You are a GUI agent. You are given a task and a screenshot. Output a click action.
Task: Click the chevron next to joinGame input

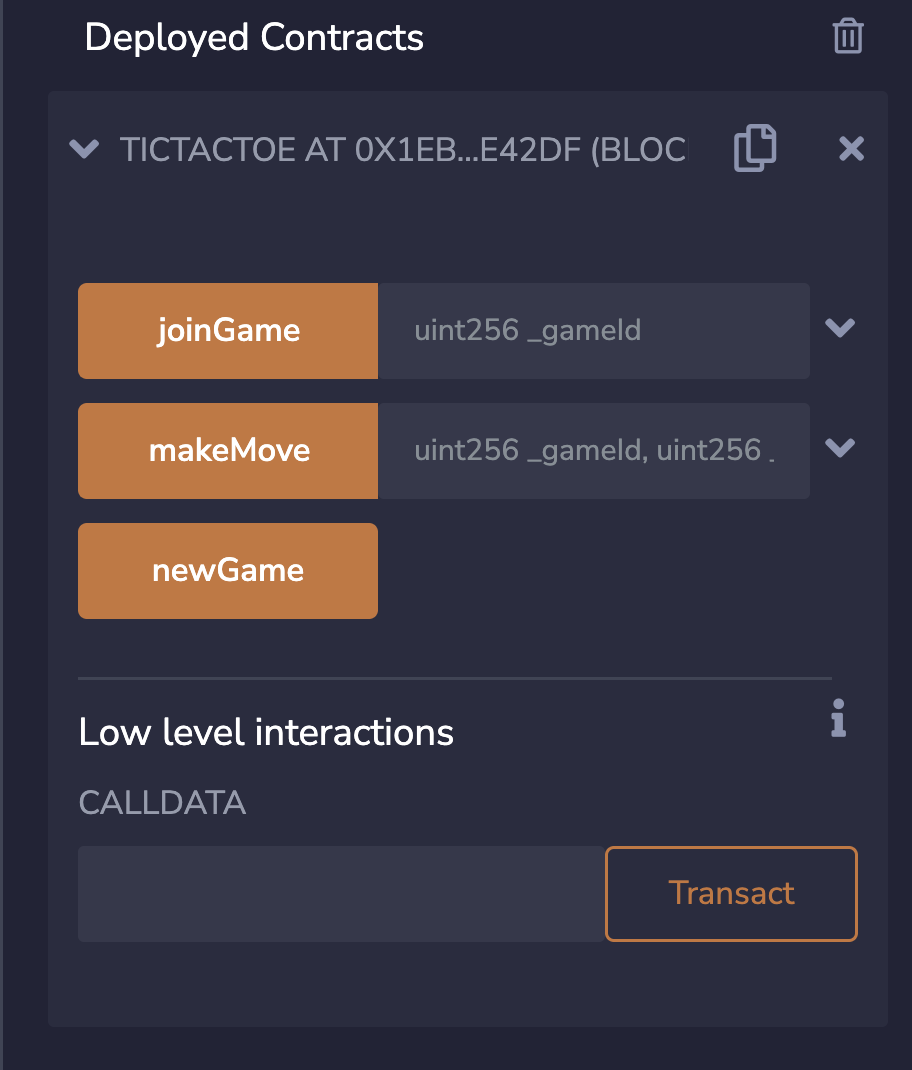coord(840,329)
